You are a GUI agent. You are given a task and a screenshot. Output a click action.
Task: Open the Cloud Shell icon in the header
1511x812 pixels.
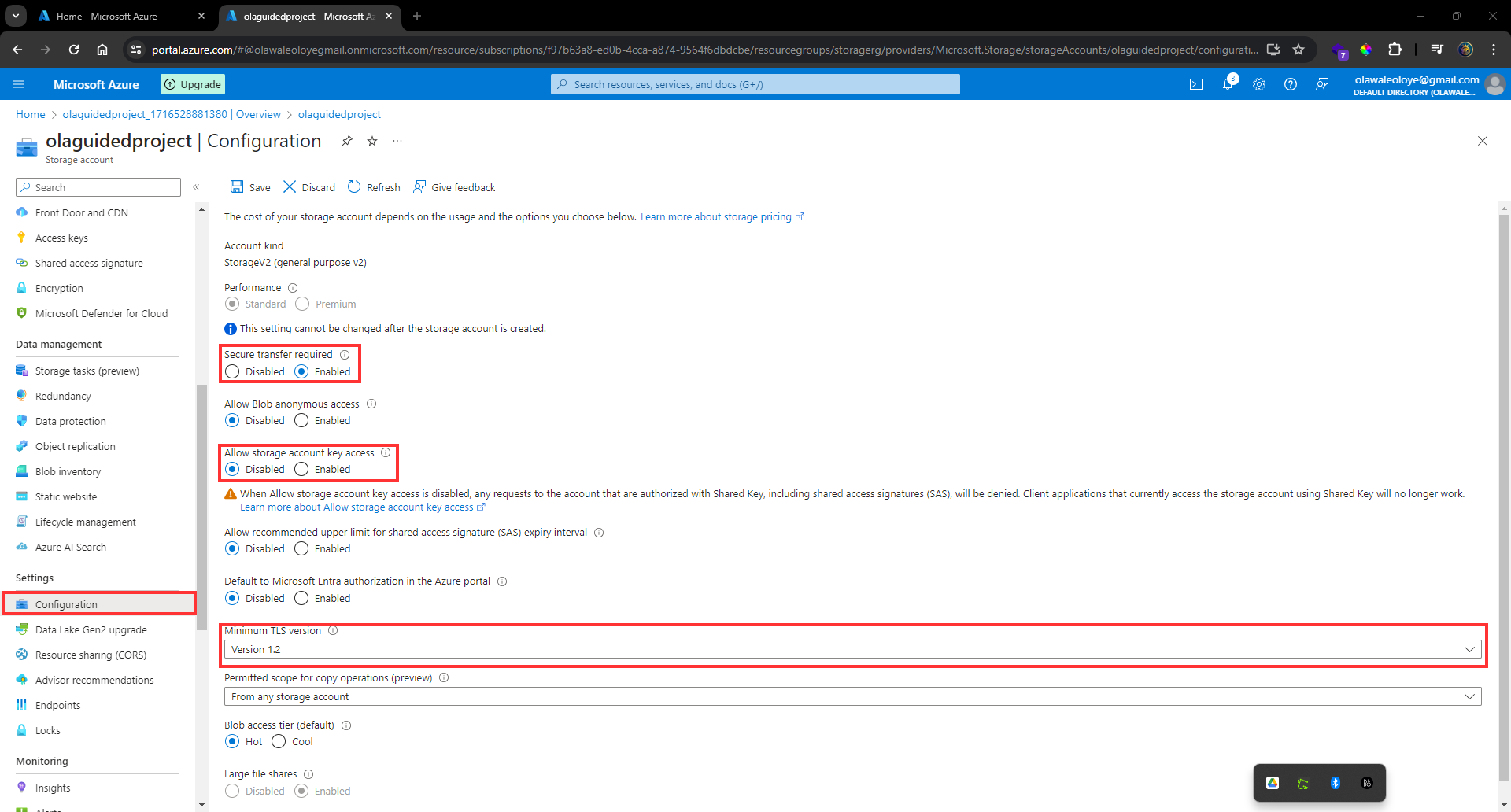point(1196,84)
